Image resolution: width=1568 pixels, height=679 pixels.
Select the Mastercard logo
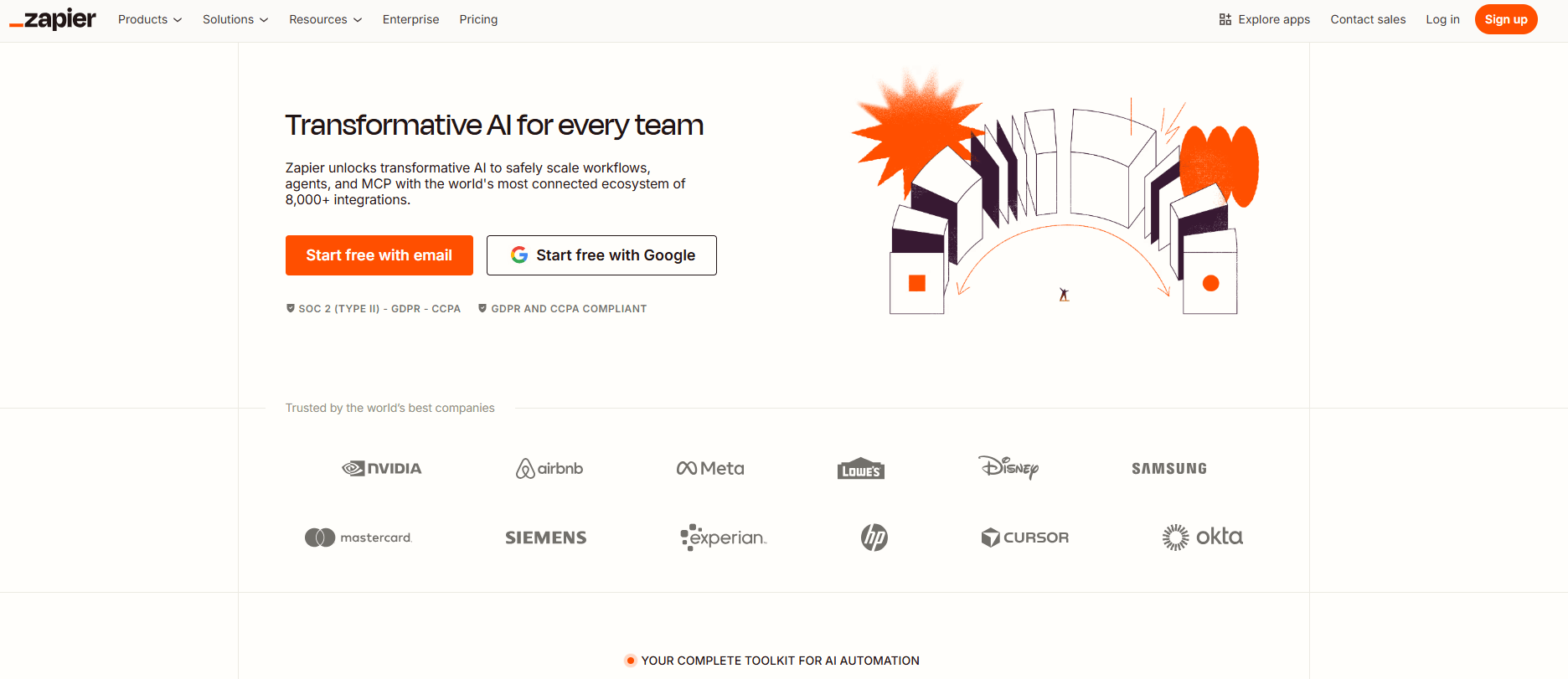click(358, 537)
